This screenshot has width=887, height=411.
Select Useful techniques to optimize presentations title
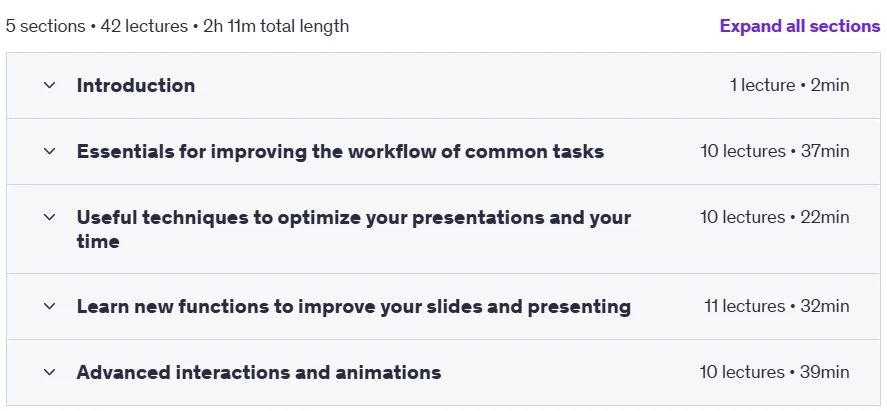(354, 230)
